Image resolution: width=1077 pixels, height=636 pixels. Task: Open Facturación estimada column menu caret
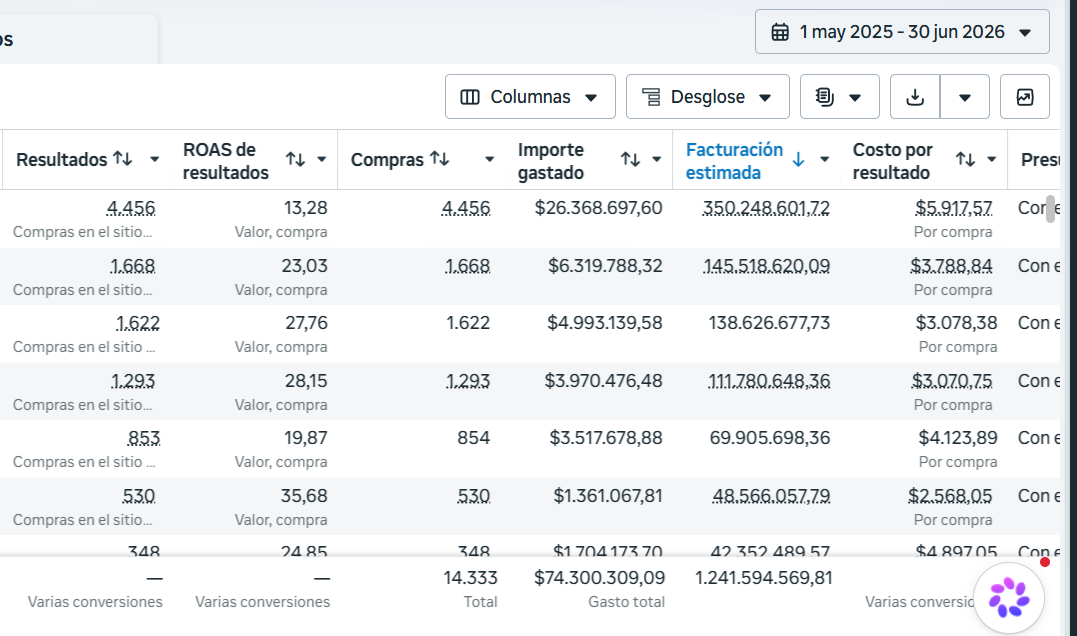pos(824,159)
